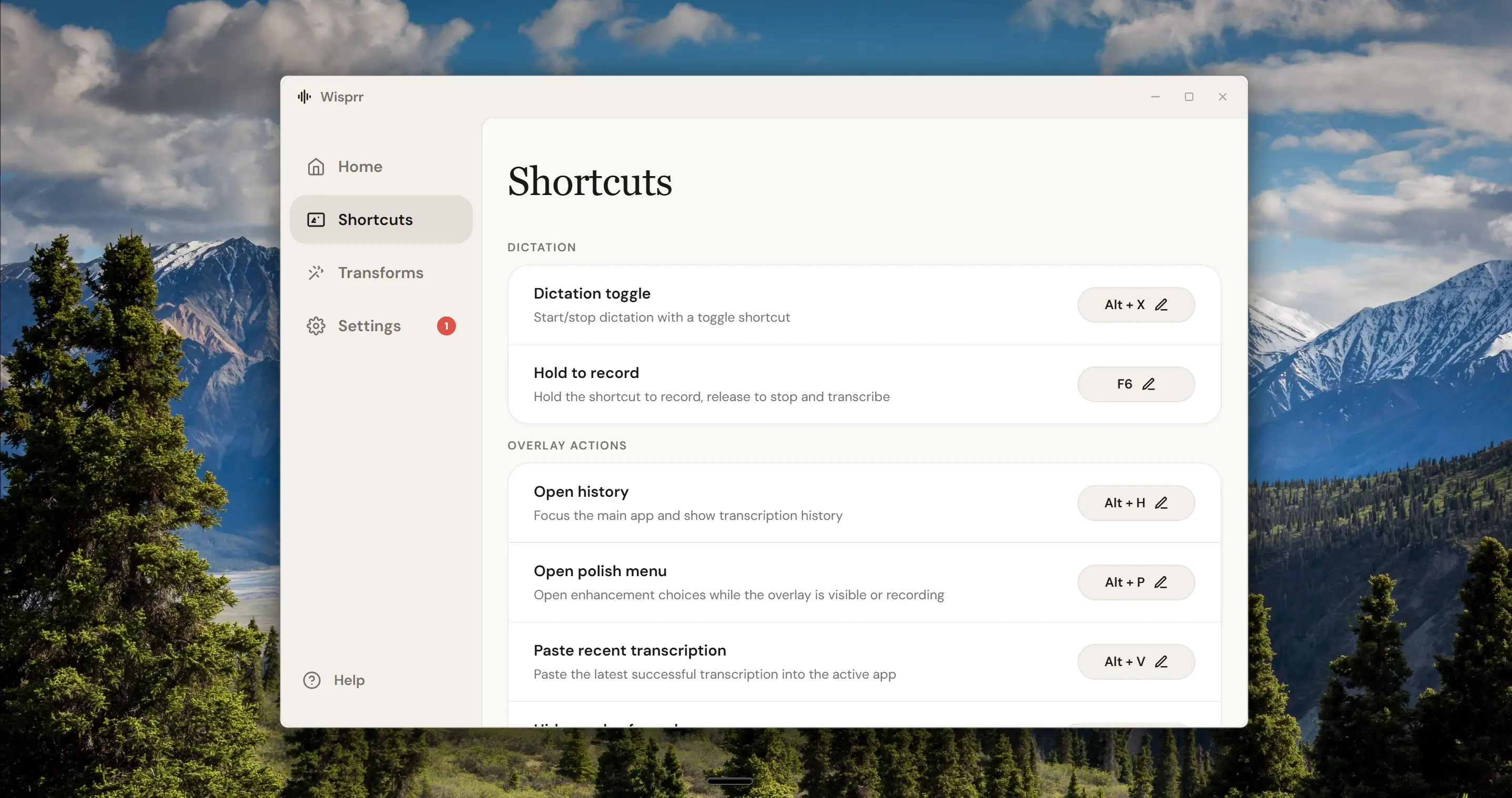Click the edit pencil next to Alt + H
This screenshot has width=1512, height=798.
(x=1161, y=503)
